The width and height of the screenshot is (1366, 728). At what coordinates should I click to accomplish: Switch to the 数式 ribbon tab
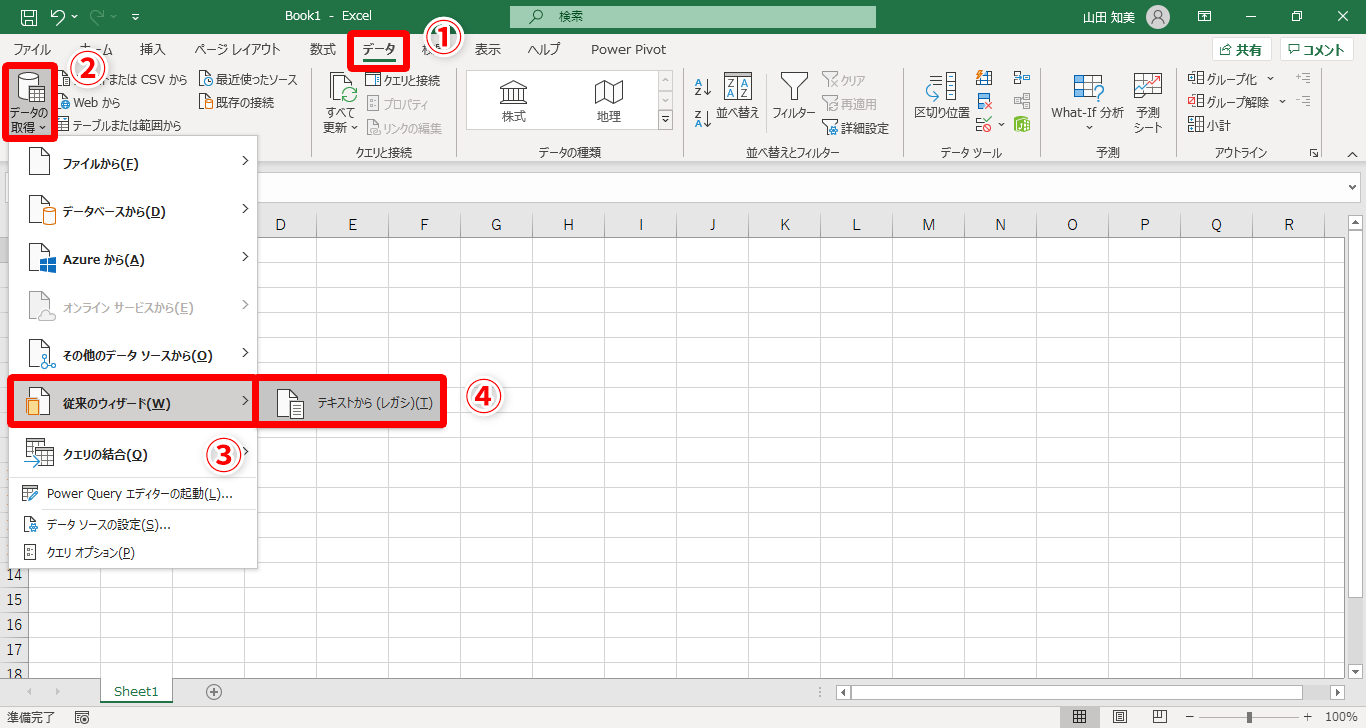pyautogui.click(x=322, y=49)
